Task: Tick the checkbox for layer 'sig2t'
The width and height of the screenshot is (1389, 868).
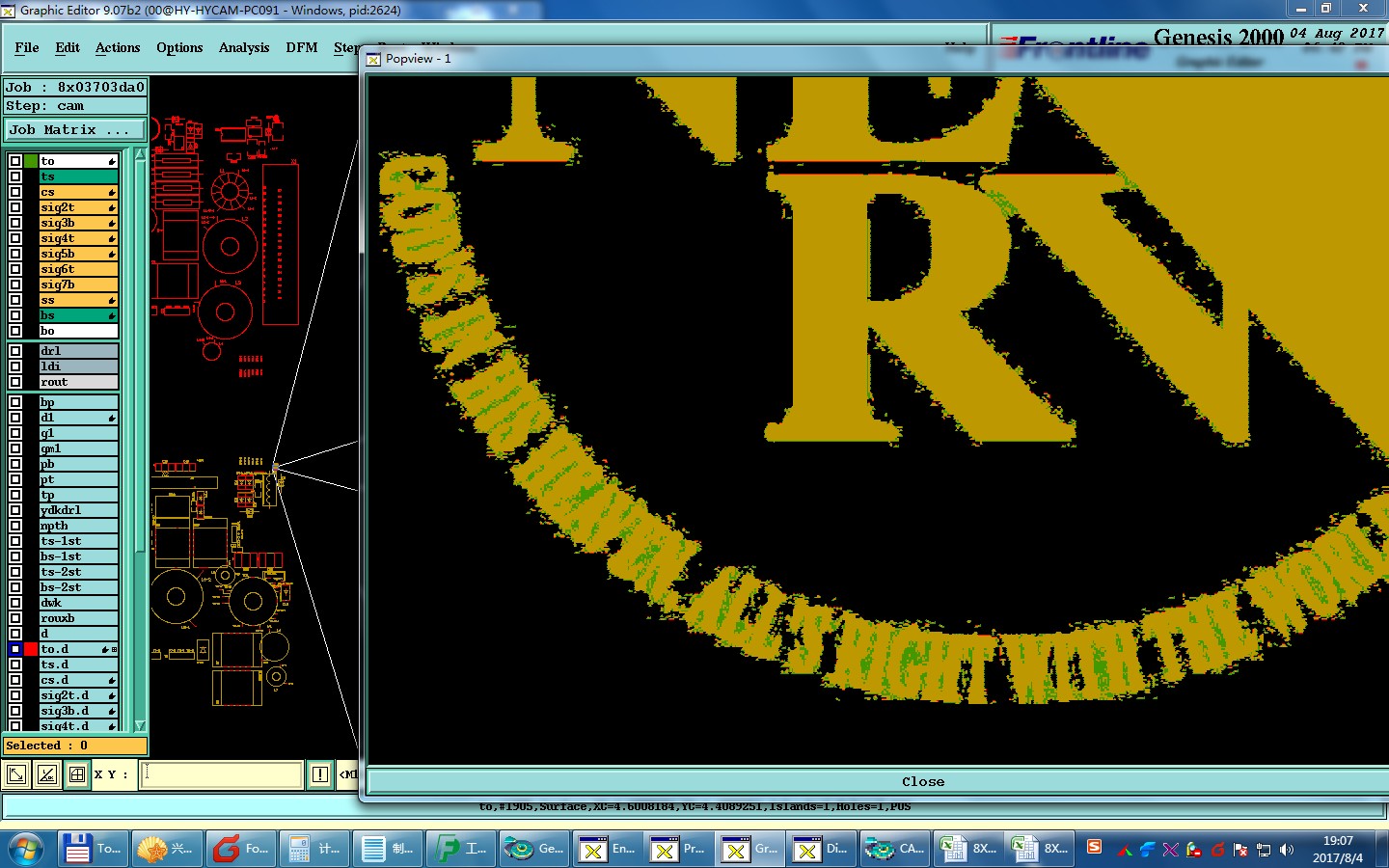Action: pos(15,207)
